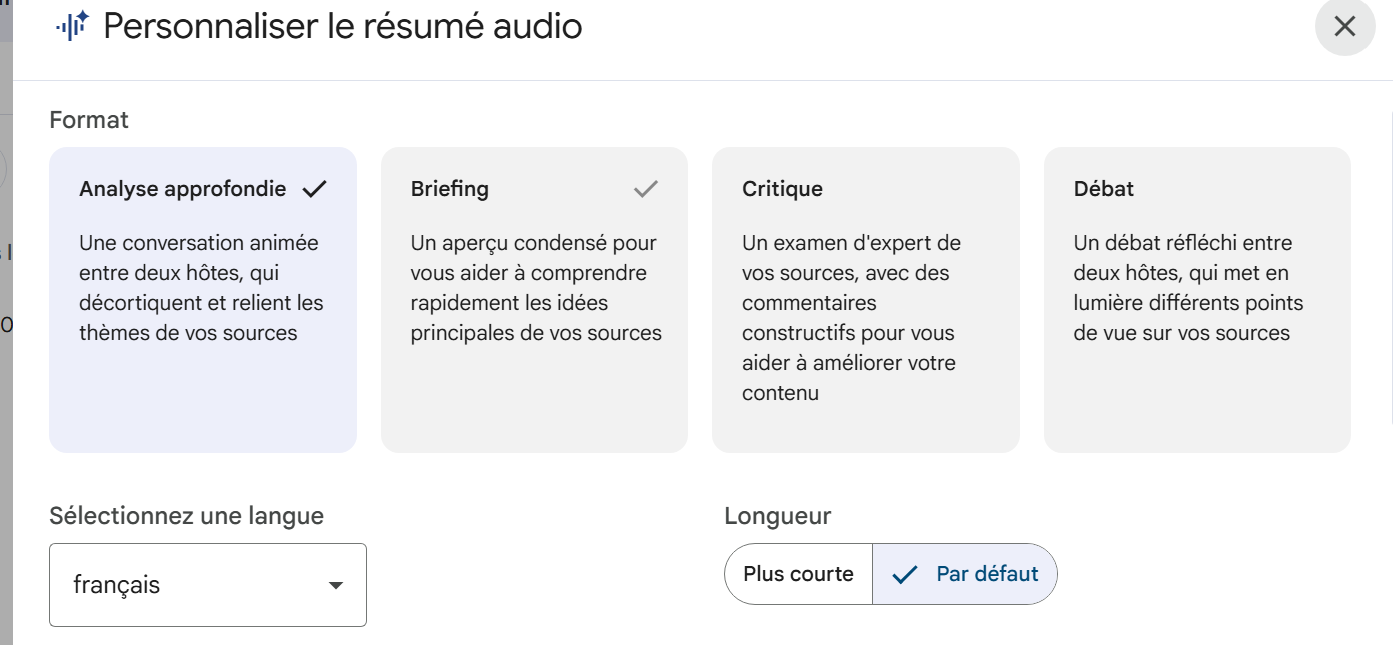Click the Critique description about examen d'expert

[851, 318]
